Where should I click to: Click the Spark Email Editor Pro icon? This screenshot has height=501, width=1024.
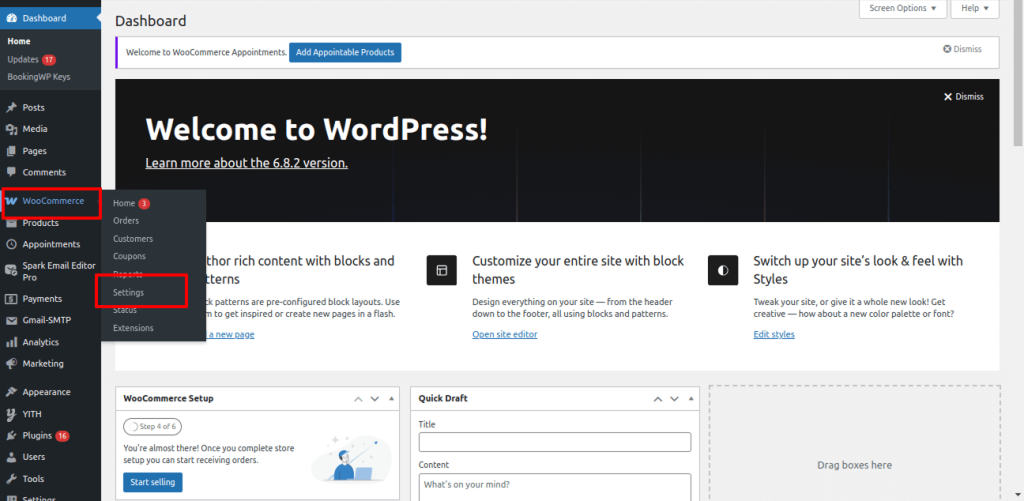click(11, 271)
